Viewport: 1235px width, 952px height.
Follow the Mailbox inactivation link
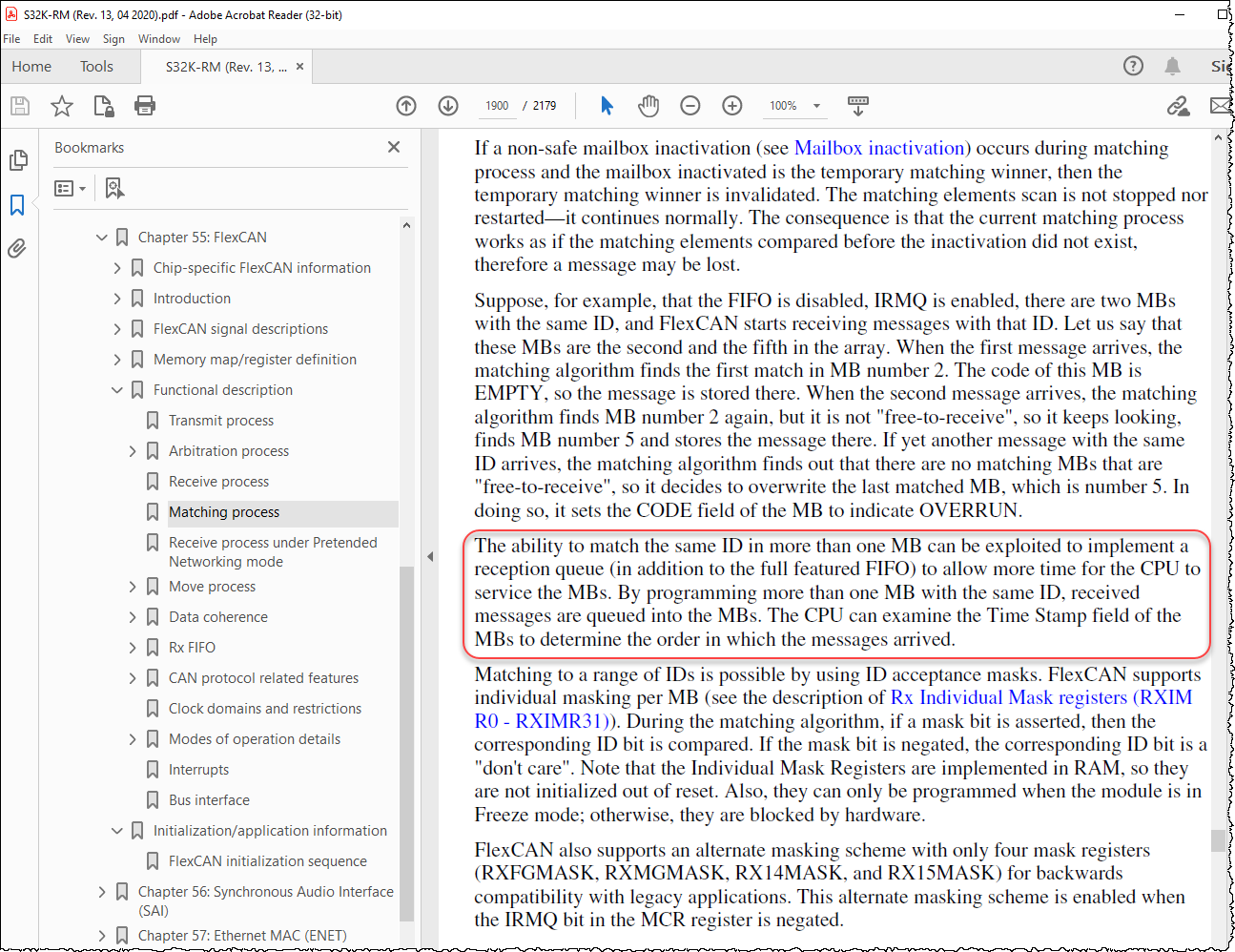click(878, 148)
